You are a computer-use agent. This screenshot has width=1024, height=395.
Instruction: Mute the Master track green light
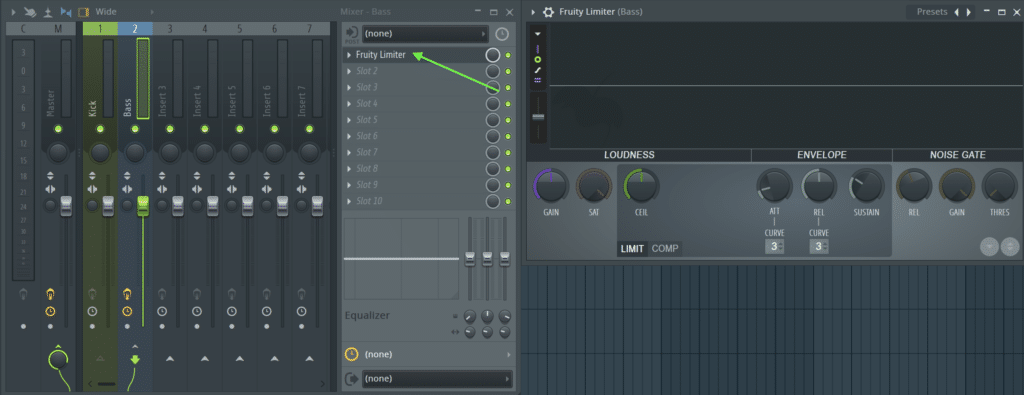(x=58, y=129)
